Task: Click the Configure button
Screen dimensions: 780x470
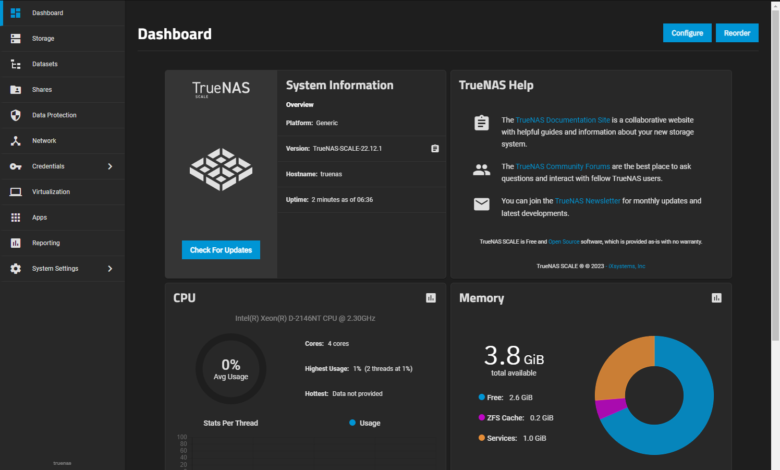Action: pos(687,33)
